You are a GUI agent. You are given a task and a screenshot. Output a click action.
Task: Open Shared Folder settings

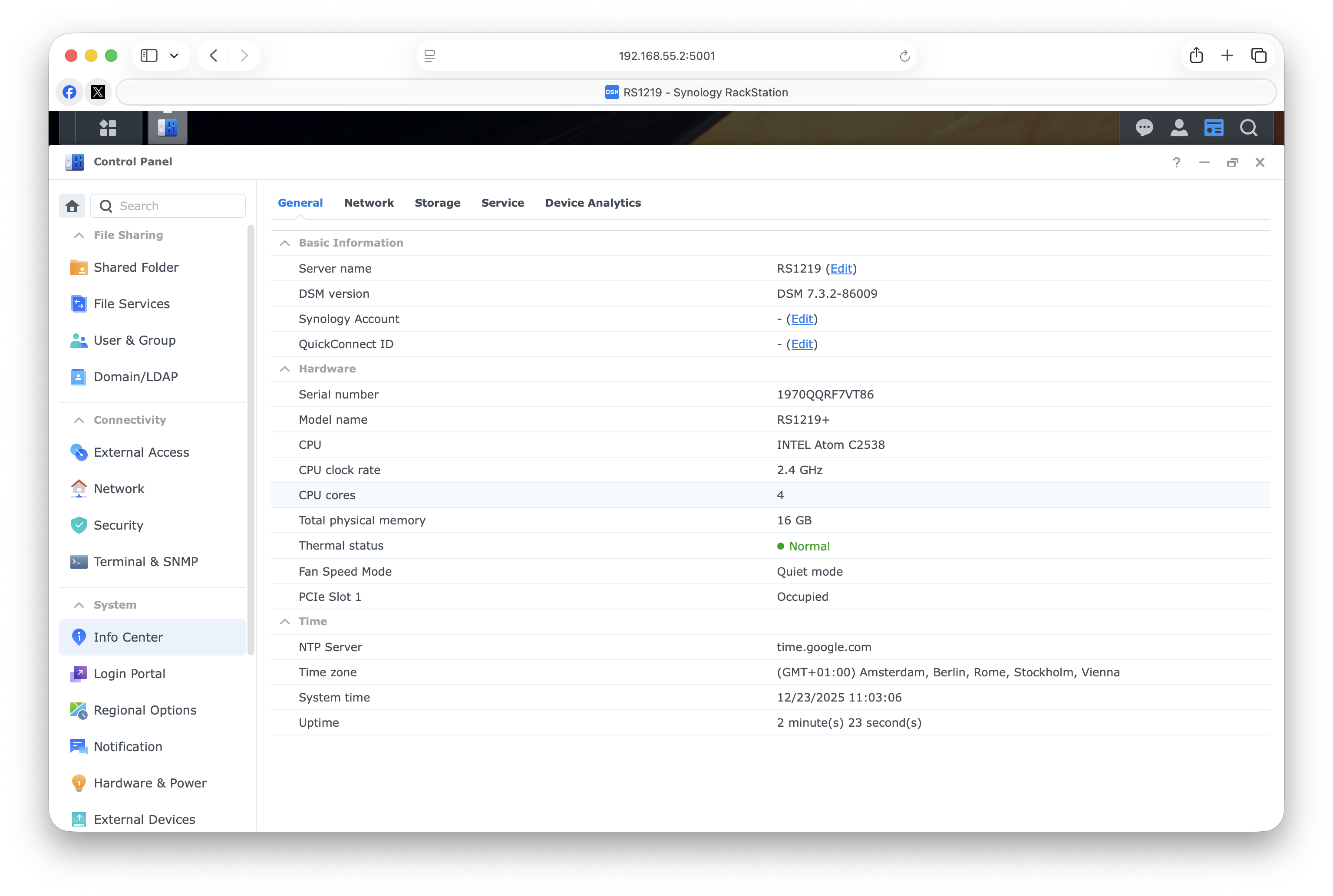click(136, 267)
